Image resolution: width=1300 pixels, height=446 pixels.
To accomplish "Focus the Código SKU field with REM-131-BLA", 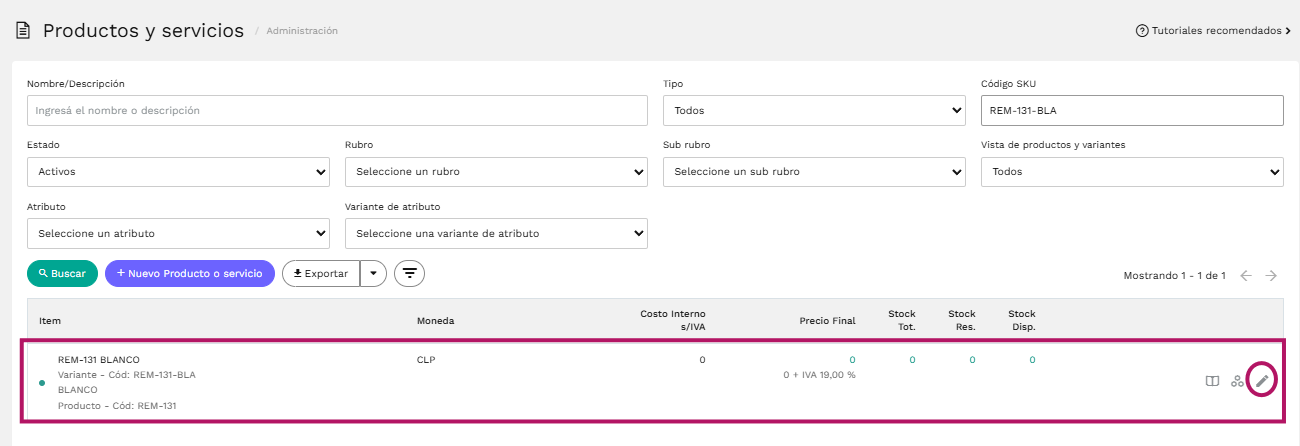I will click(x=1132, y=110).
